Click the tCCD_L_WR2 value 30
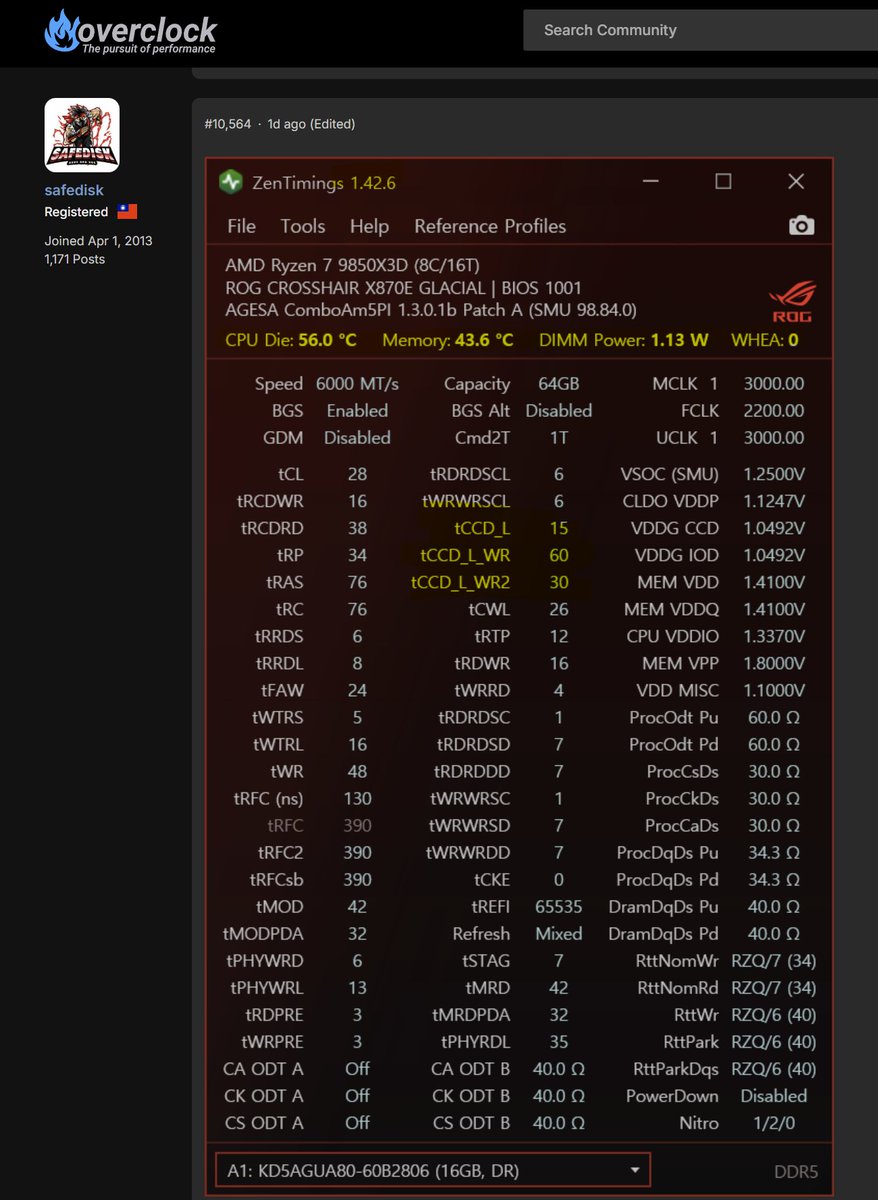Viewport: 878px width, 1200px height. click(559, 582)
